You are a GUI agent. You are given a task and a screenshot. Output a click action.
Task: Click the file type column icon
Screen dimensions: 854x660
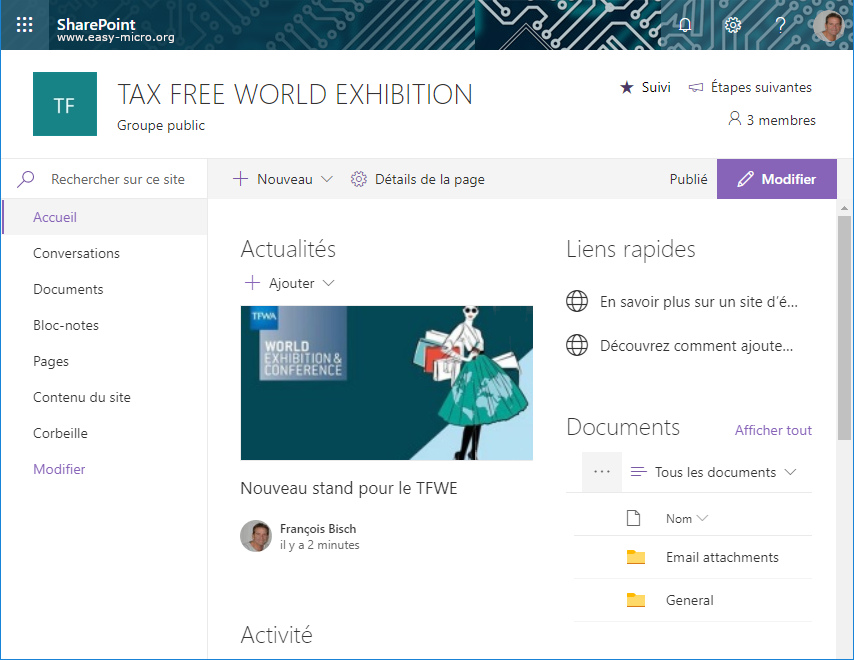[x=633, y=518]
